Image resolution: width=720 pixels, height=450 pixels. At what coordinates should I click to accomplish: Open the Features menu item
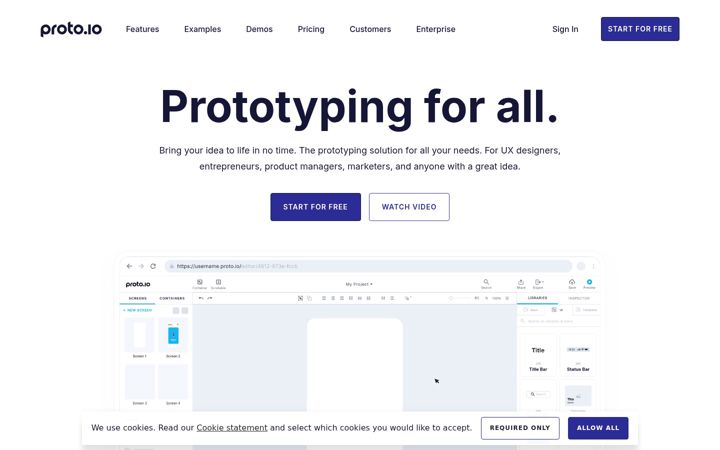[x=142, y=29]
